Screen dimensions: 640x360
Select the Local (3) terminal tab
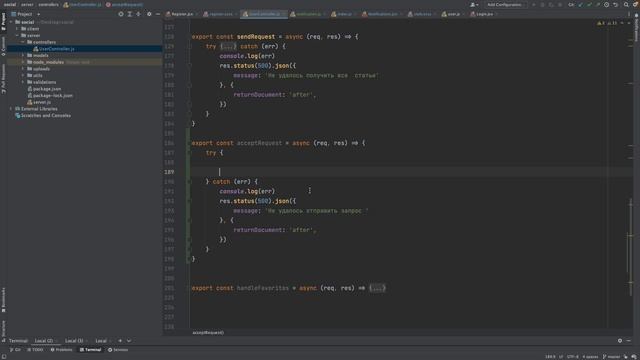[74, 341]
